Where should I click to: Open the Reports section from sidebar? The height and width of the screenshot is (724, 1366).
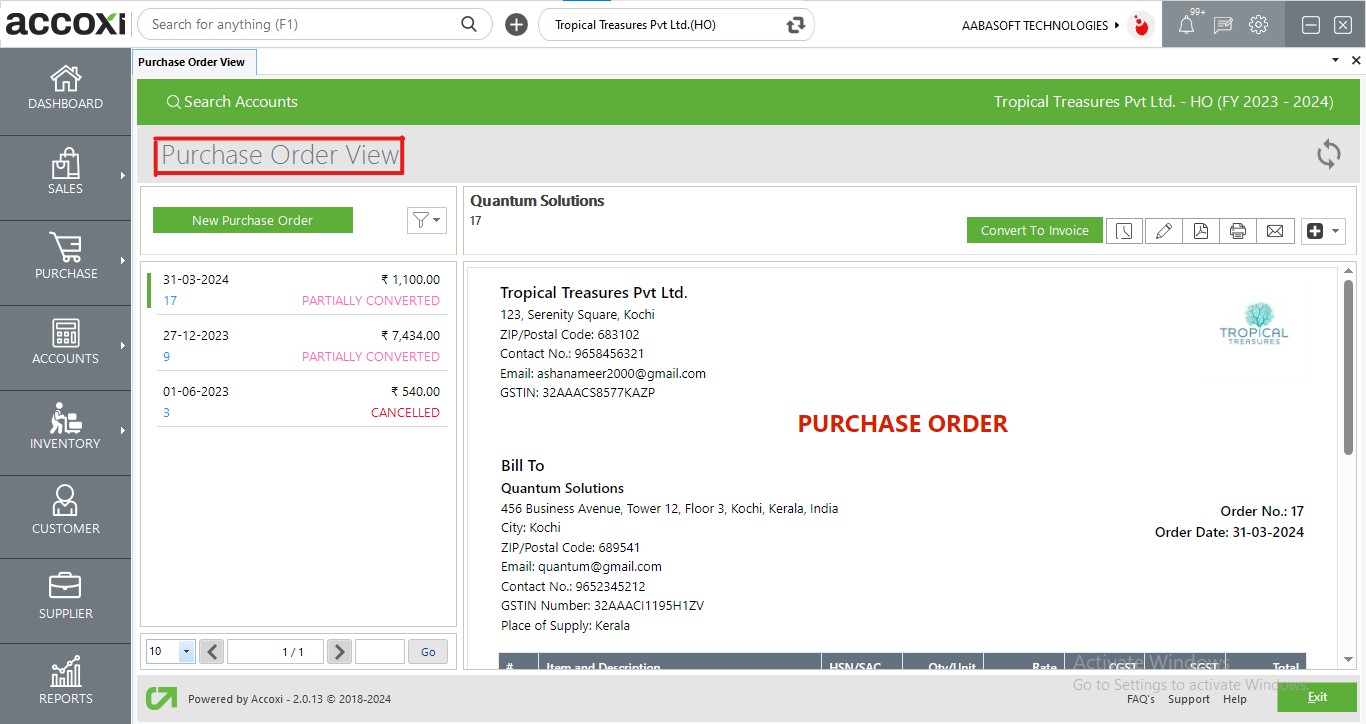click(x=65, y=684)
